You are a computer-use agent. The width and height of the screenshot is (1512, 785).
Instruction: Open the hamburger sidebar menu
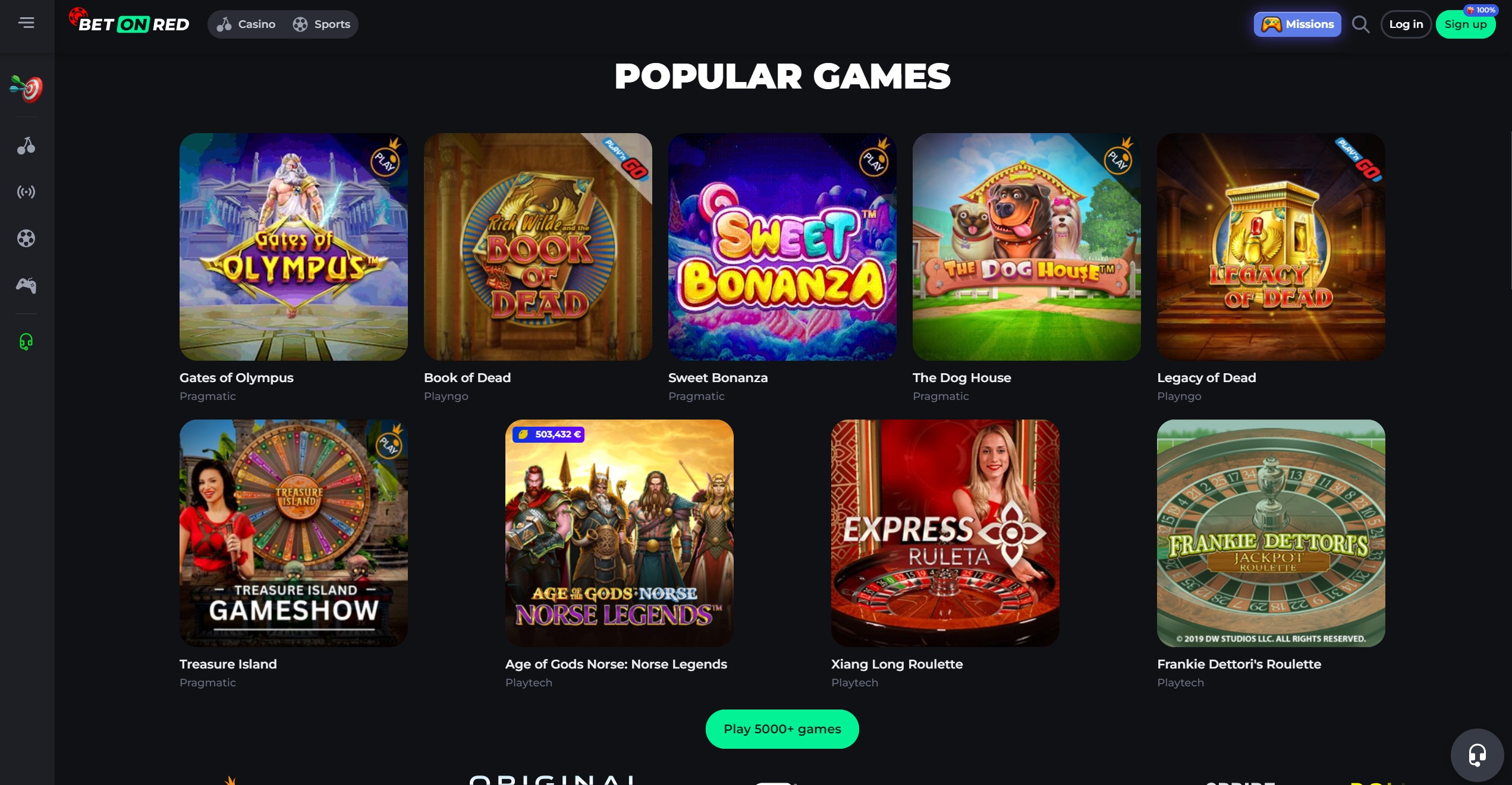tap(26, 23)
